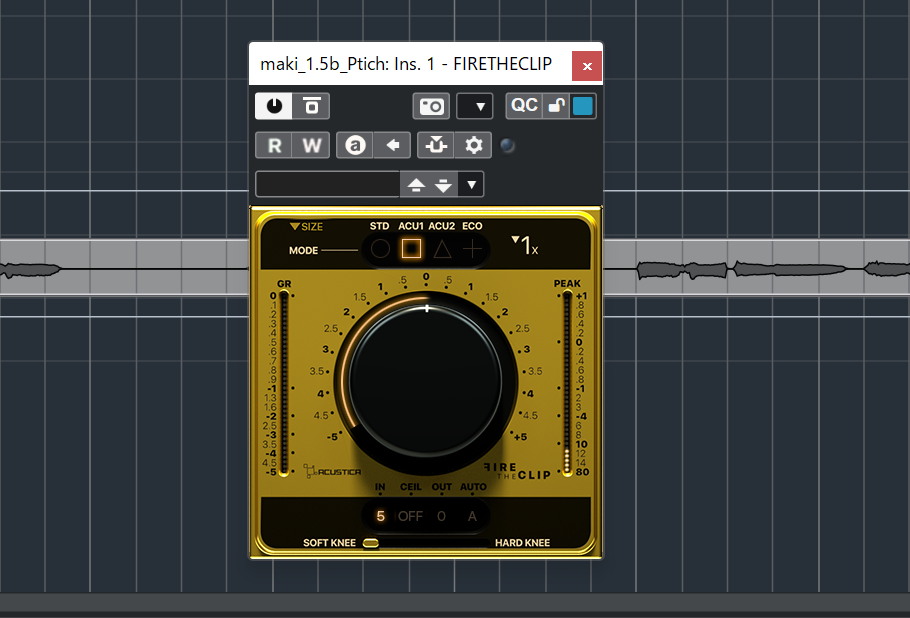Click the small round indicator light
Image resolution: width=910 pixels, height=618 pixels.
[x=507, y=145]
